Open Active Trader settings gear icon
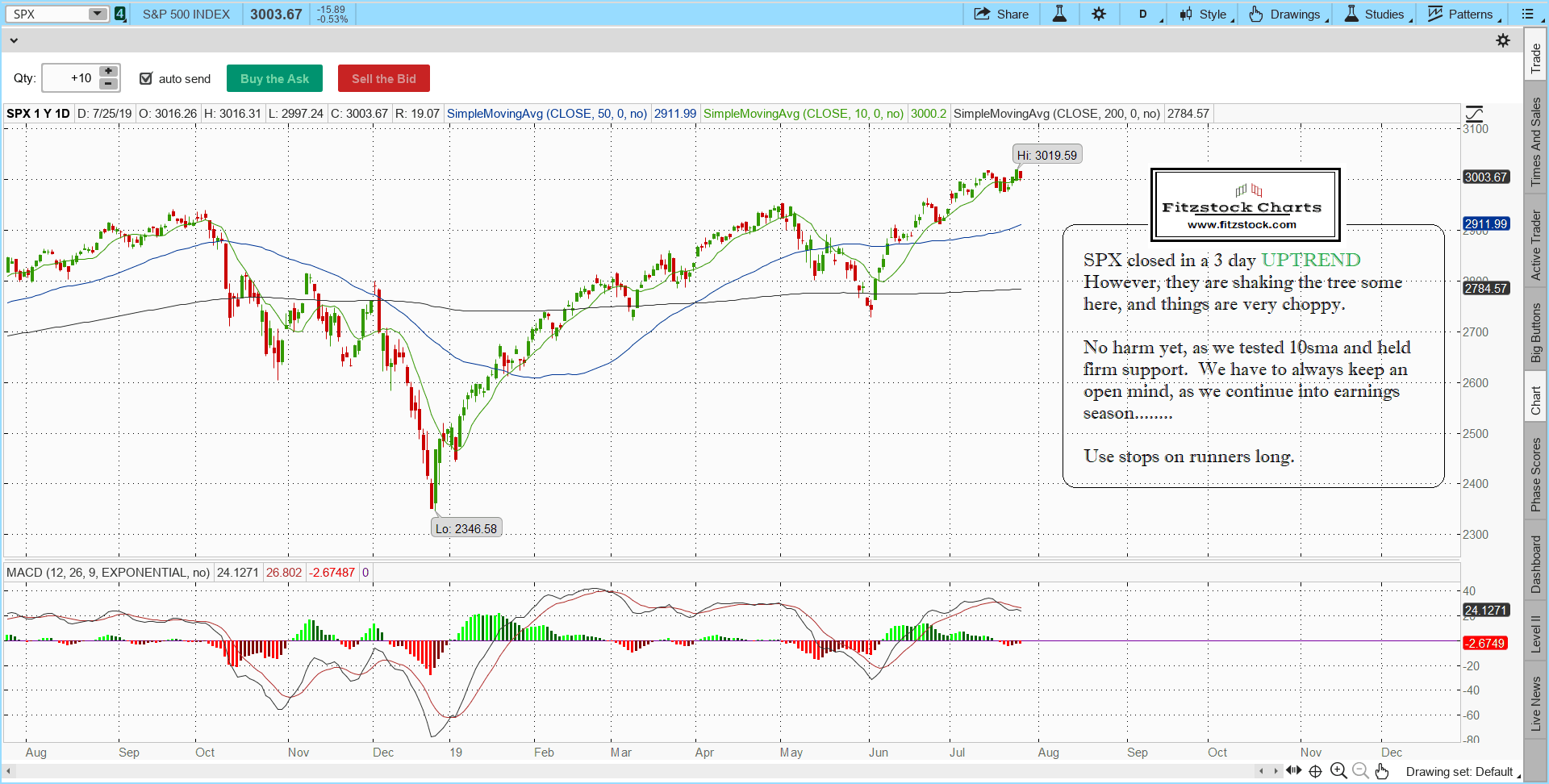Image resolution: width=1549 pixels, height=784 pixels. 1503,40
